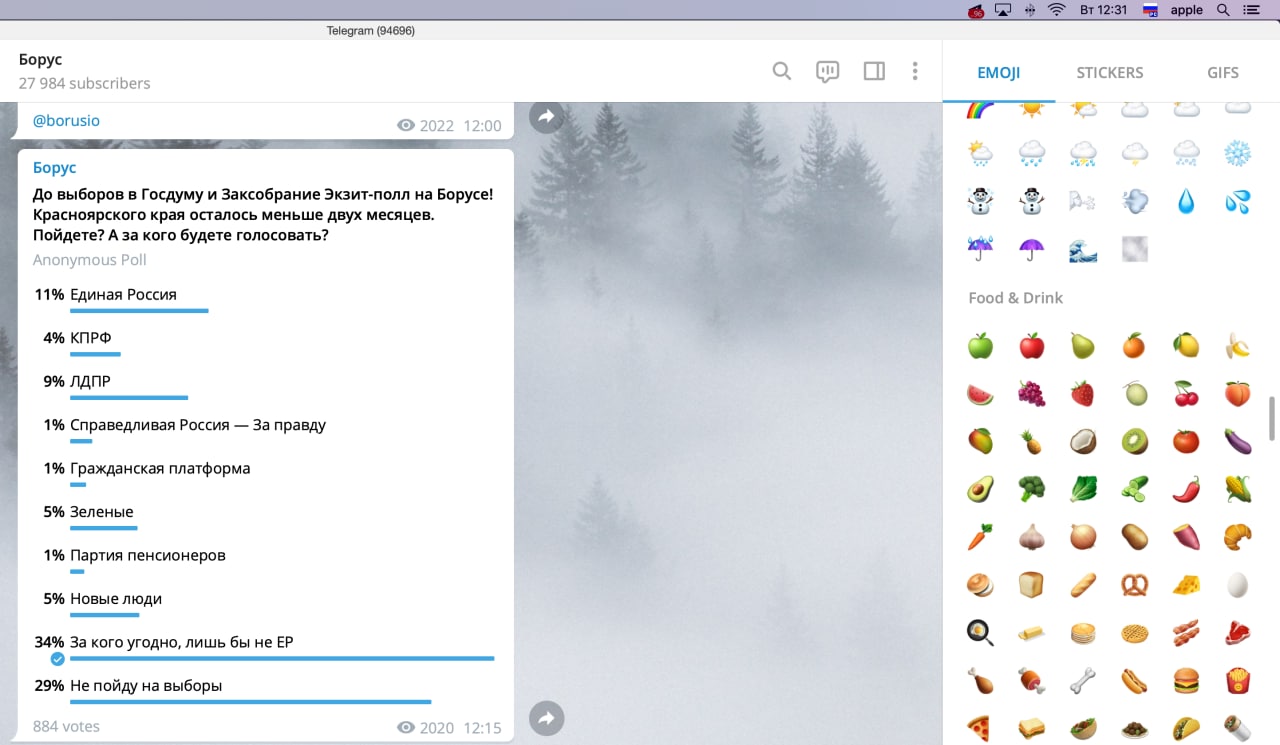Image resolution: width=1280 pixels, height=745 pixels.
Task: Select poll option Зеленые
Action: click(x=265, y=517)
